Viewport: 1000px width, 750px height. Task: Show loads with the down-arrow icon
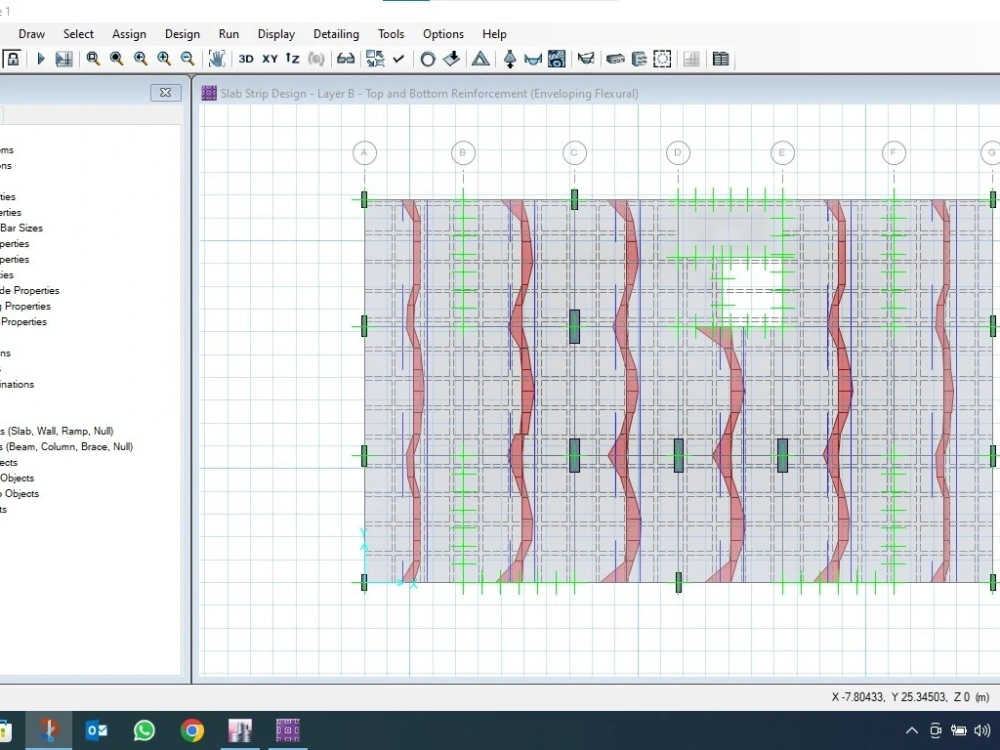(x=452, y=59)
